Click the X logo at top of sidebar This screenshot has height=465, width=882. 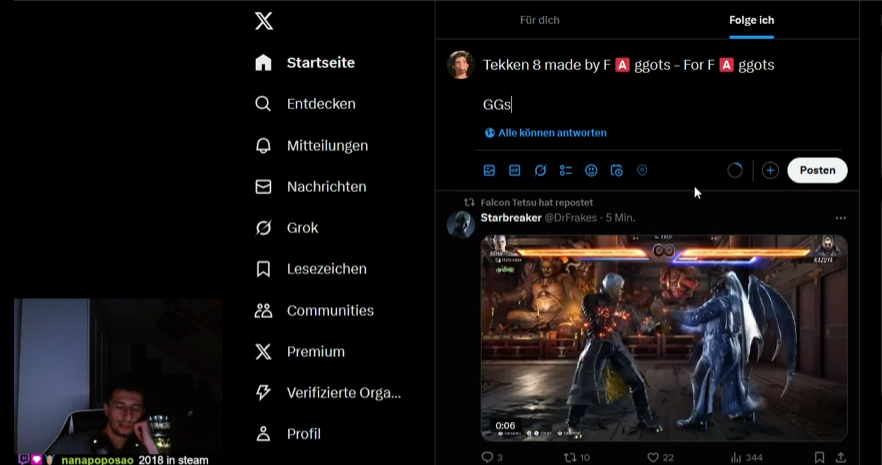point(264,21)
